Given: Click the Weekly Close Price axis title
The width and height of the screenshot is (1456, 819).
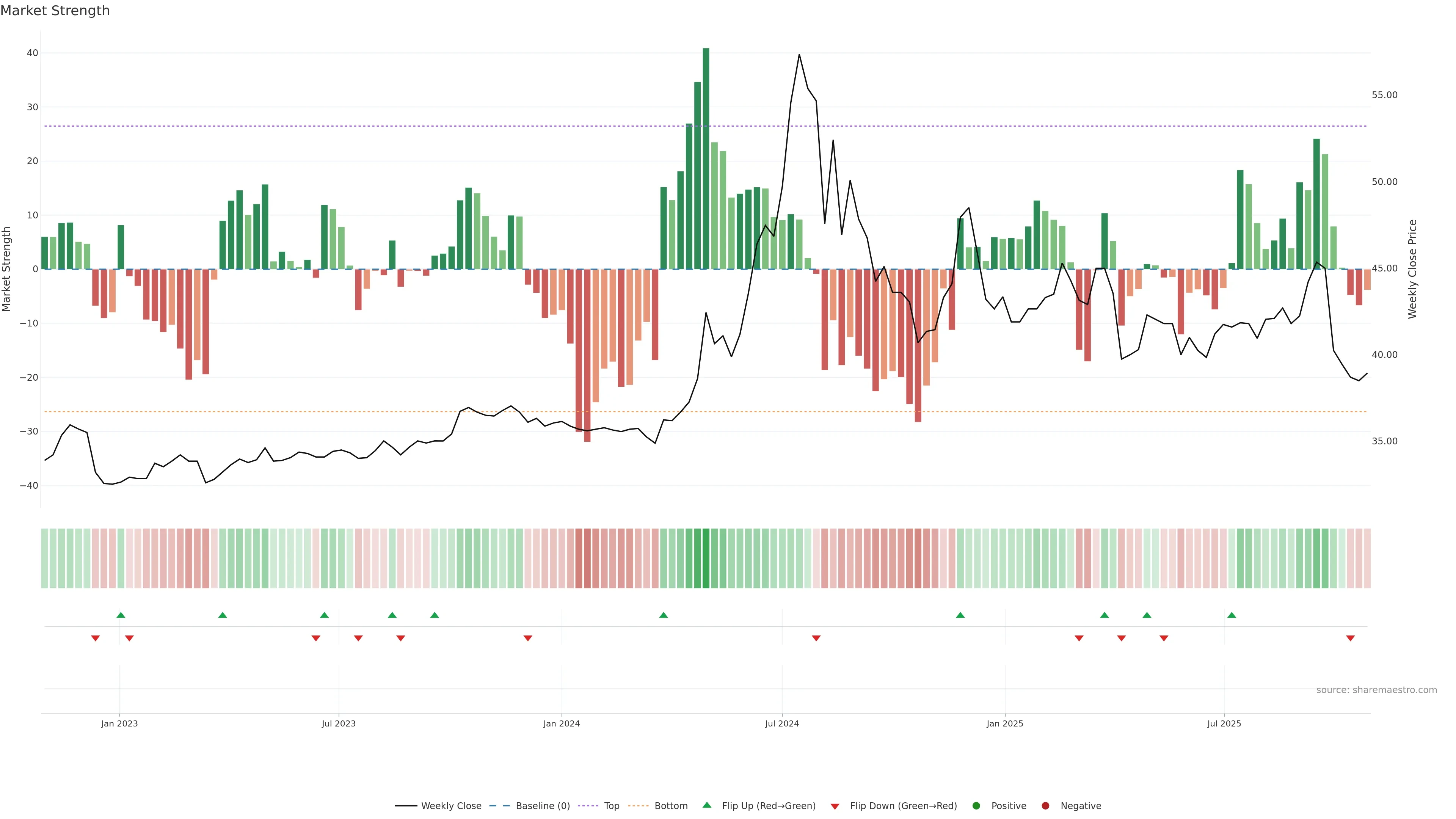Looking at the screenshot, I should (1412, 269).
